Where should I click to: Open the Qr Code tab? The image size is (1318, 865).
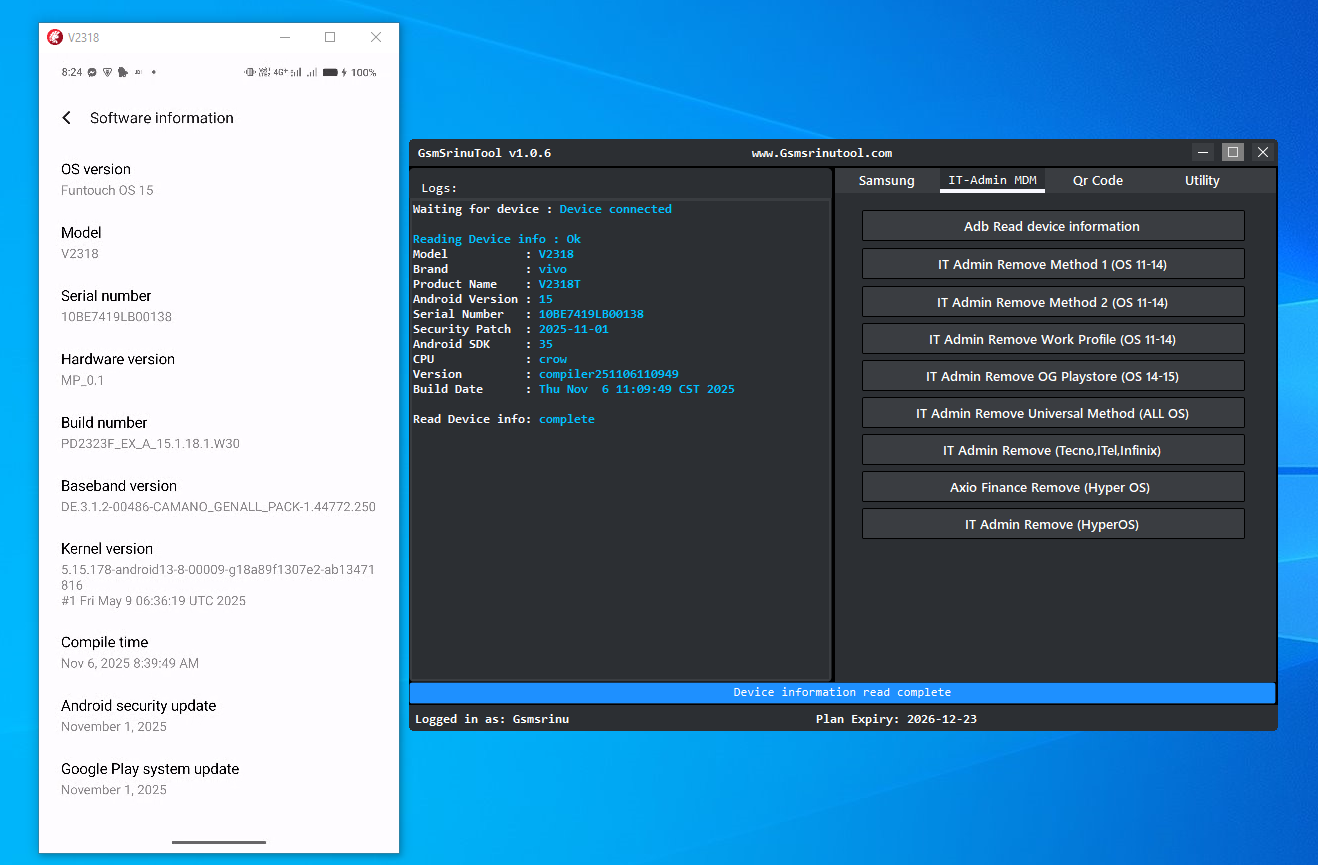pos(1097,181)
